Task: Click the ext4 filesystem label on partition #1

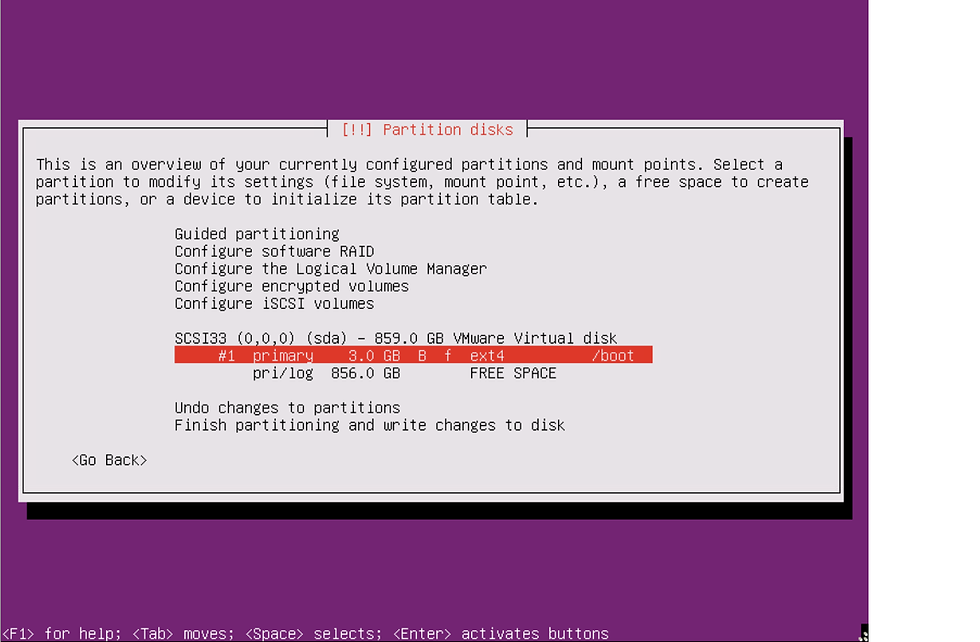Action: click(487, 356)
